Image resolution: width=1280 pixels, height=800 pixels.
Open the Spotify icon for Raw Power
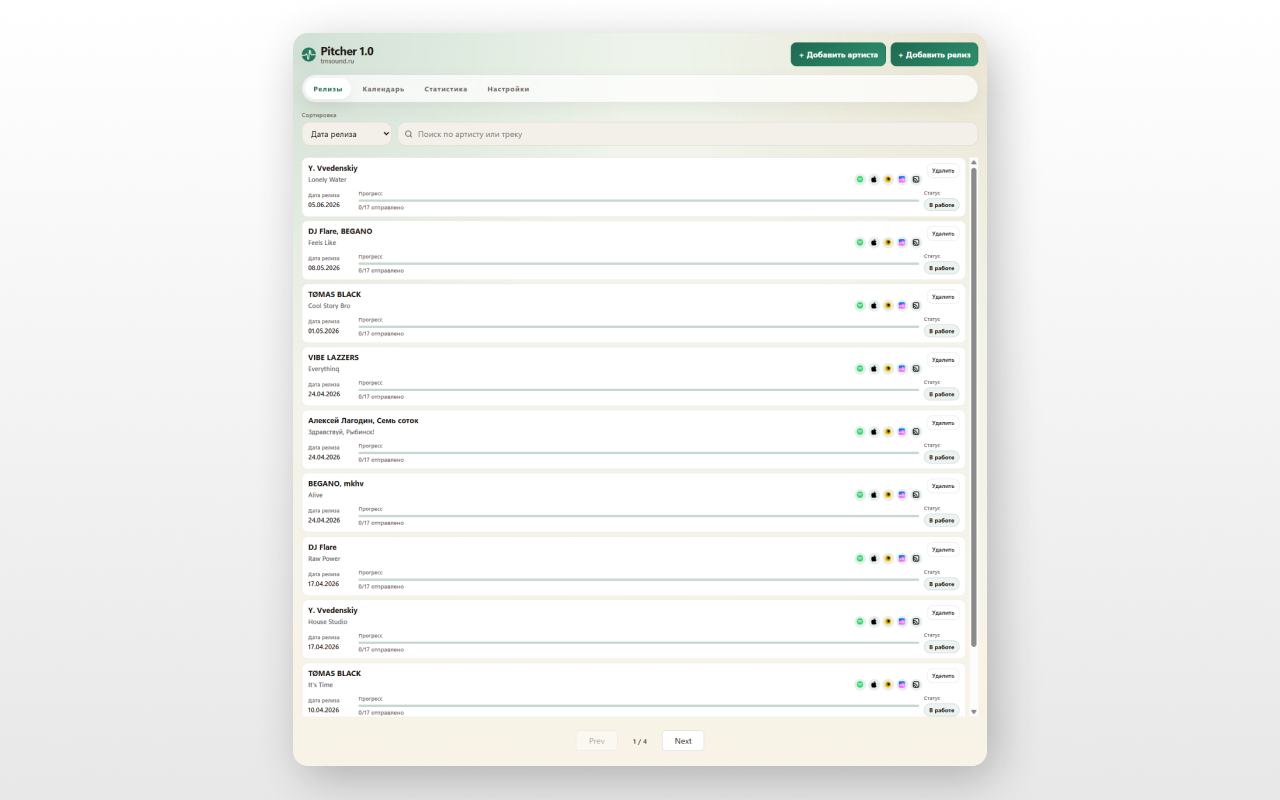point(859,558)
